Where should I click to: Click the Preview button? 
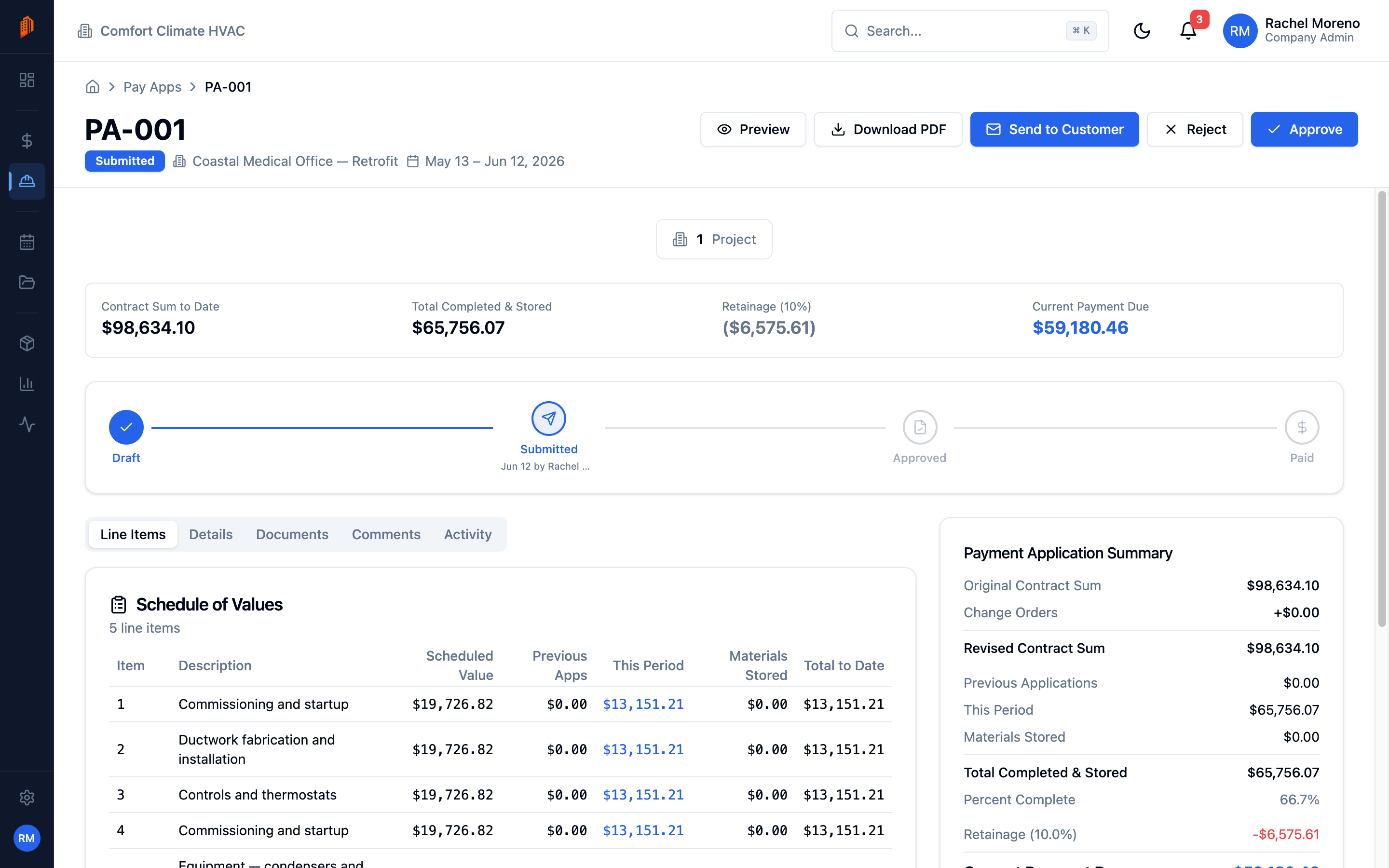tap(753, 129)
